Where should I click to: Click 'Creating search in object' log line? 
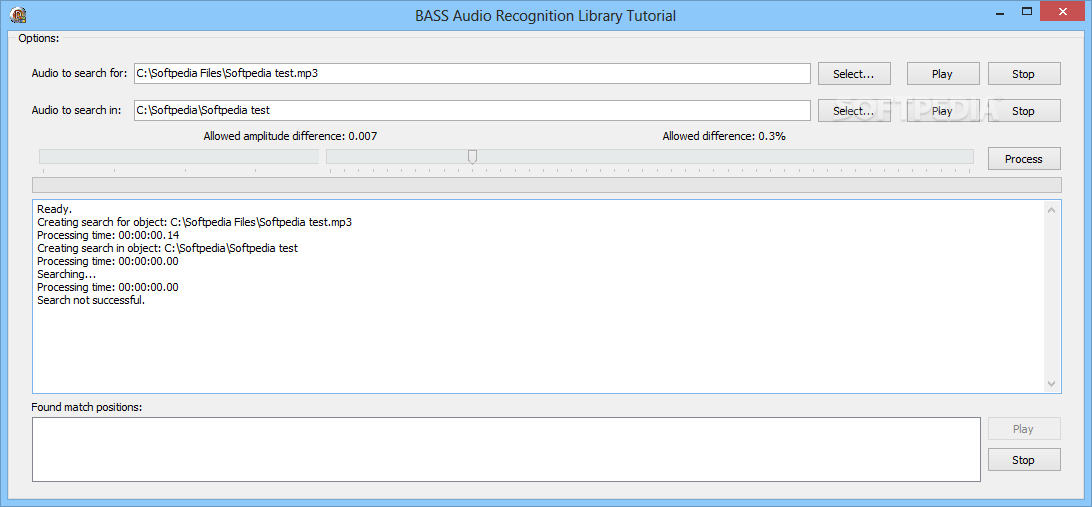tap(167, 248)
